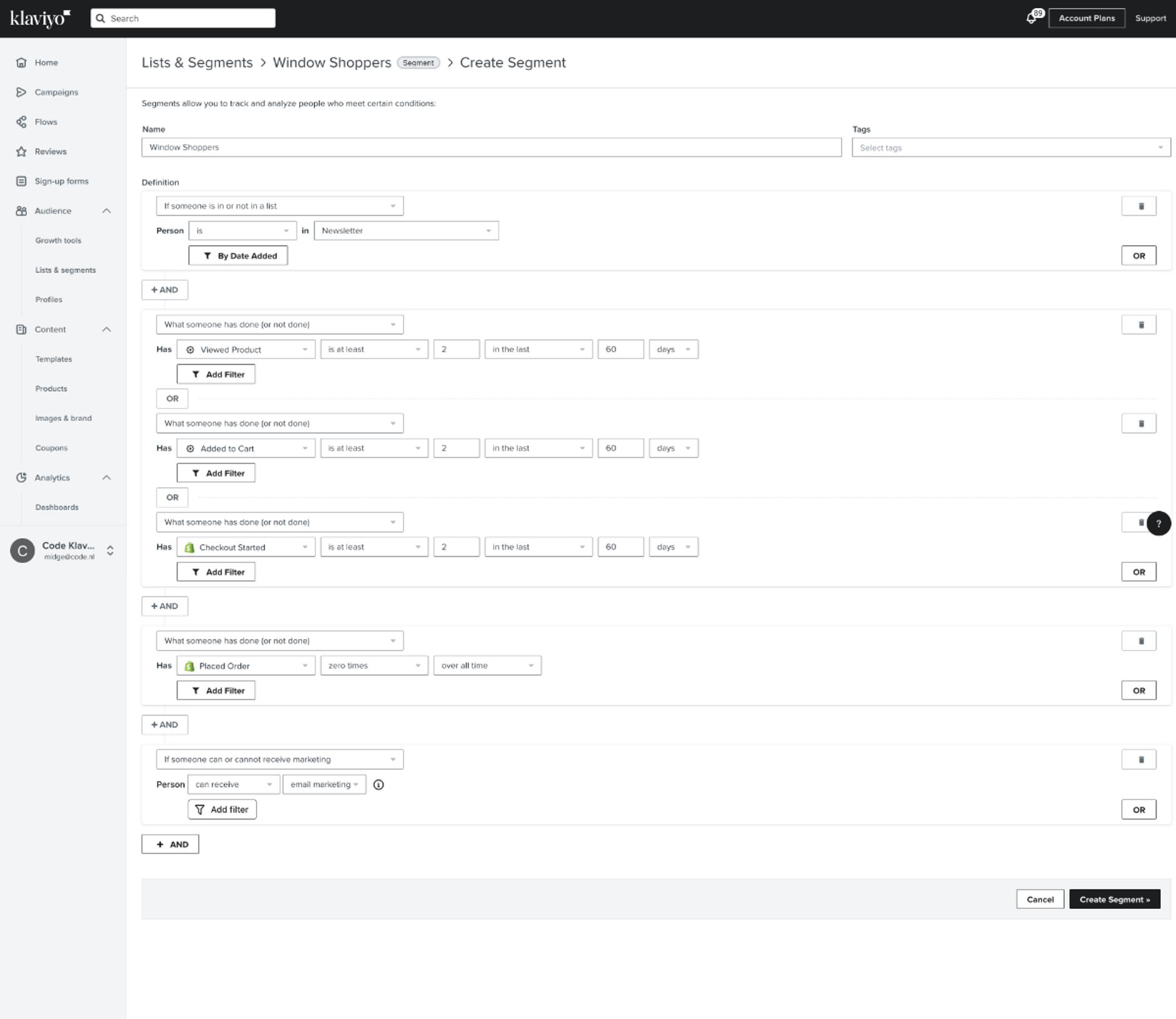1176x1019 pixels.
Task: Open the Newsletter list dropdown
Action: point(406,231)
